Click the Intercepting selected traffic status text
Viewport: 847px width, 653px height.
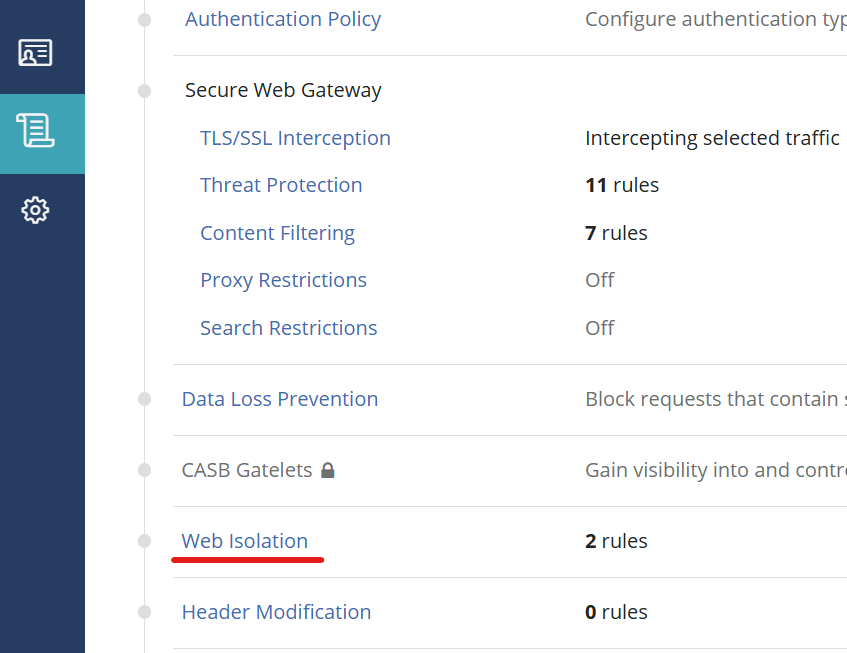click(x=712, y=138)
